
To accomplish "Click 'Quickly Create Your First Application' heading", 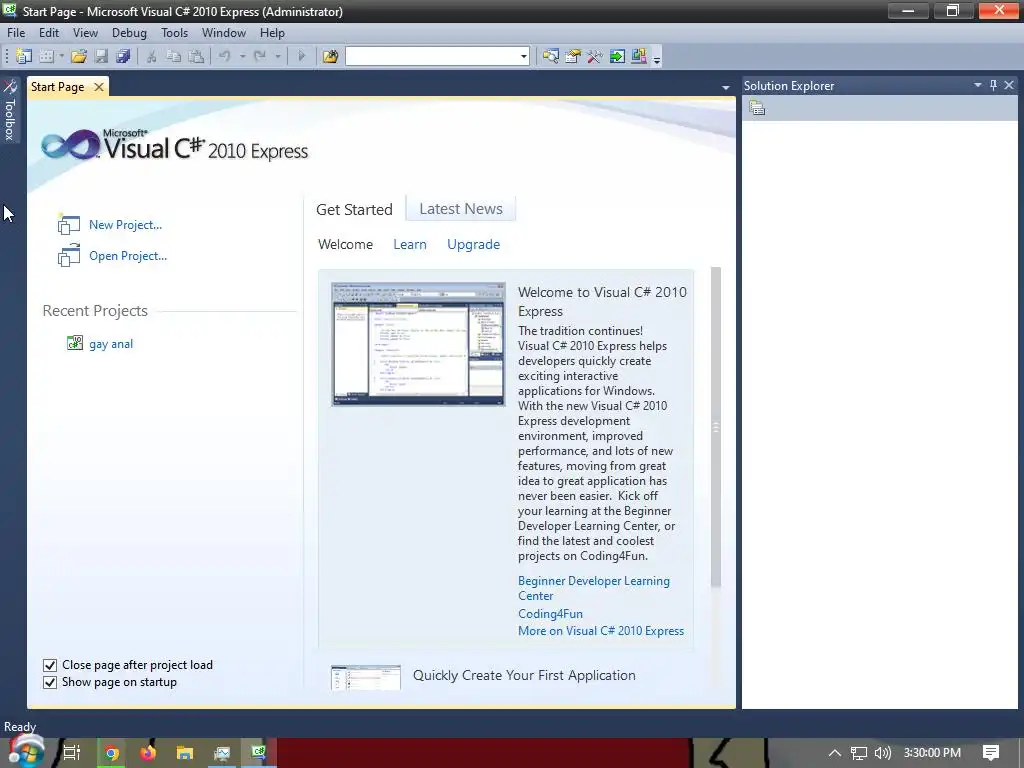I will (524, 675).
